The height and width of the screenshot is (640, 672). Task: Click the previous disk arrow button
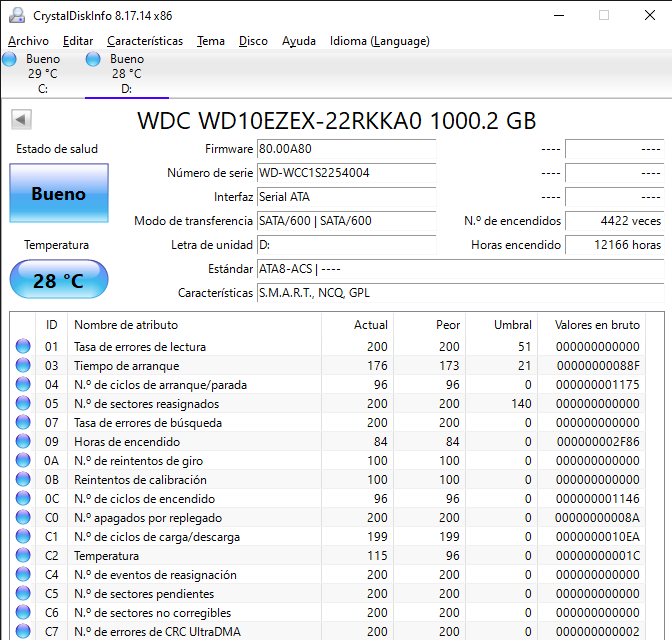click(21, 120)
